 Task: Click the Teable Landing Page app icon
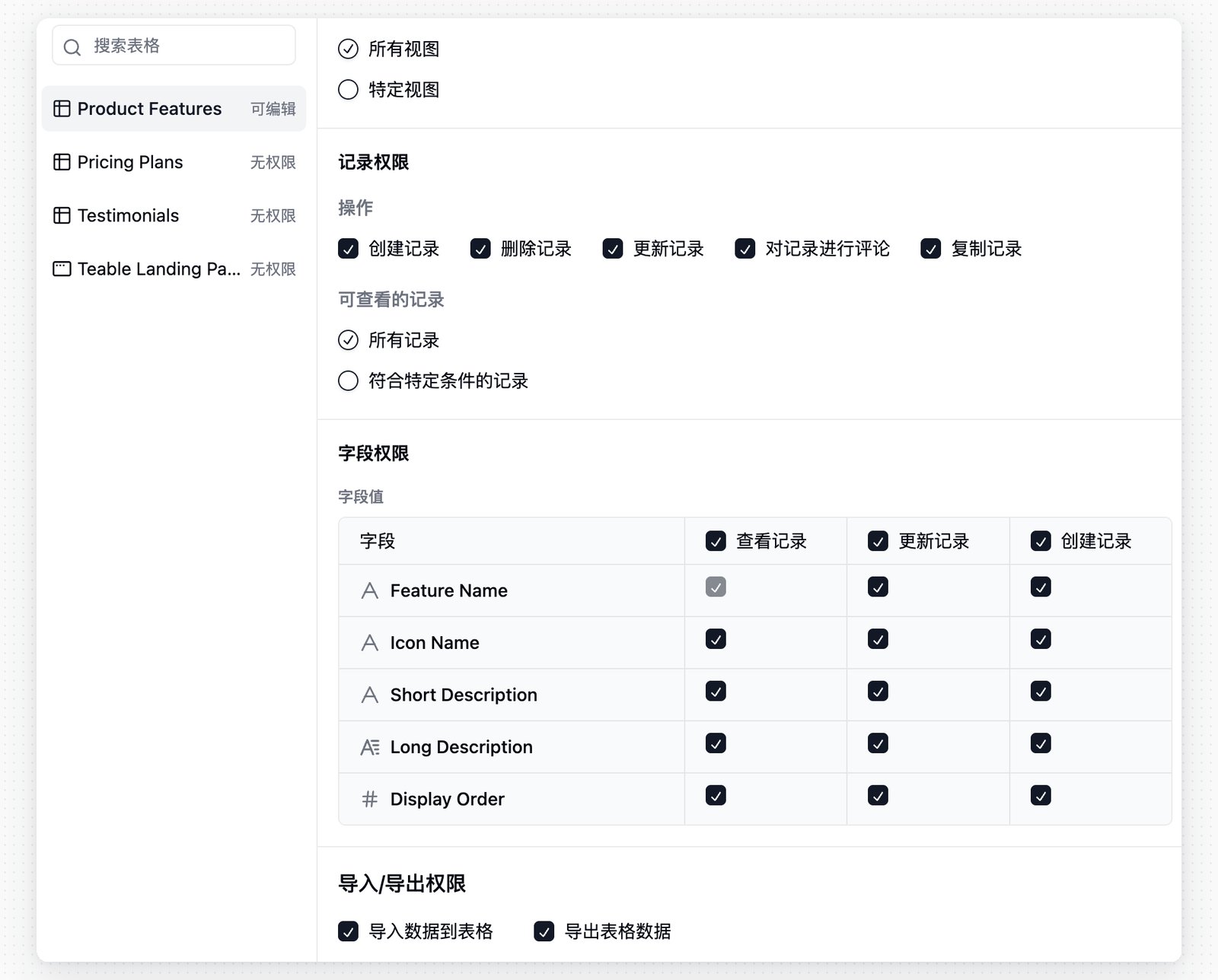[62, 269]
